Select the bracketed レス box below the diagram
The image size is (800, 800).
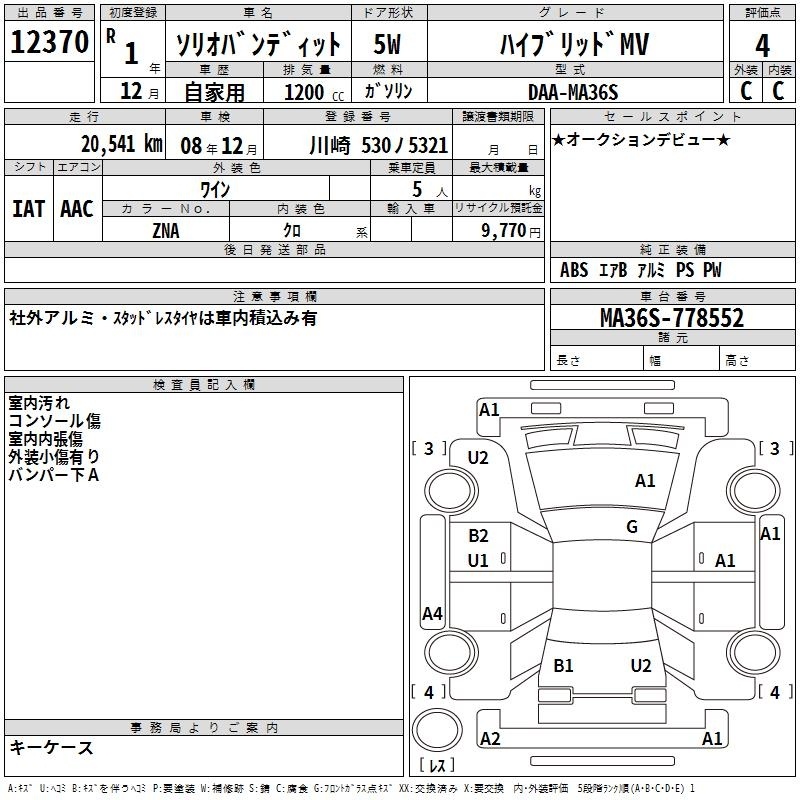pos(438,766)
